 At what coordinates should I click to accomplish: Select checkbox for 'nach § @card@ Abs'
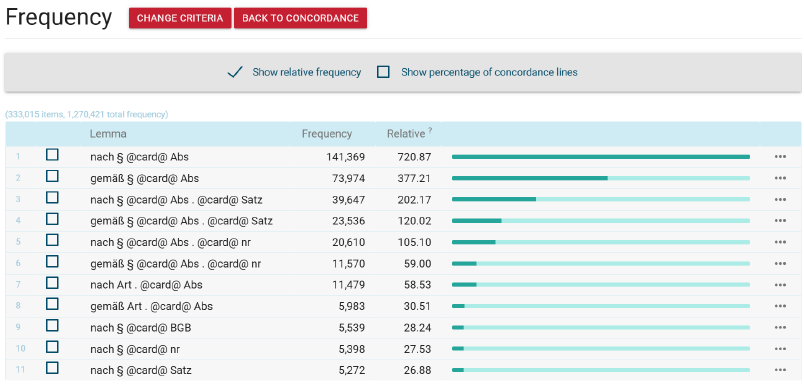(x=52, y=155)
